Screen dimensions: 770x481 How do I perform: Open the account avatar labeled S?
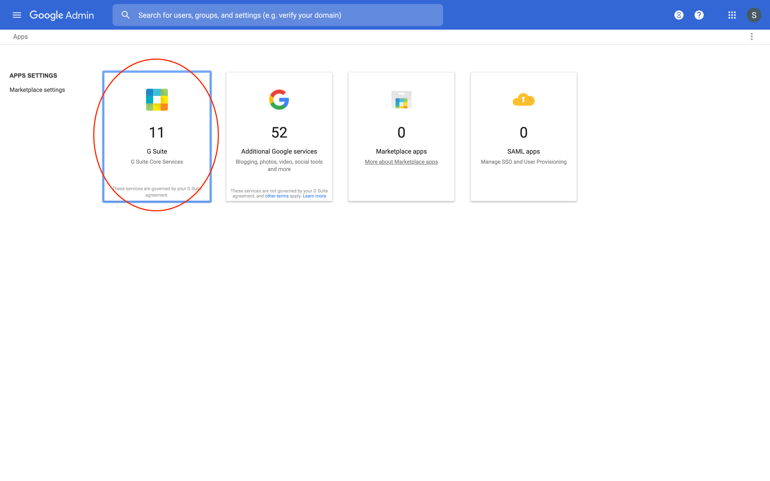pos(754,15)
